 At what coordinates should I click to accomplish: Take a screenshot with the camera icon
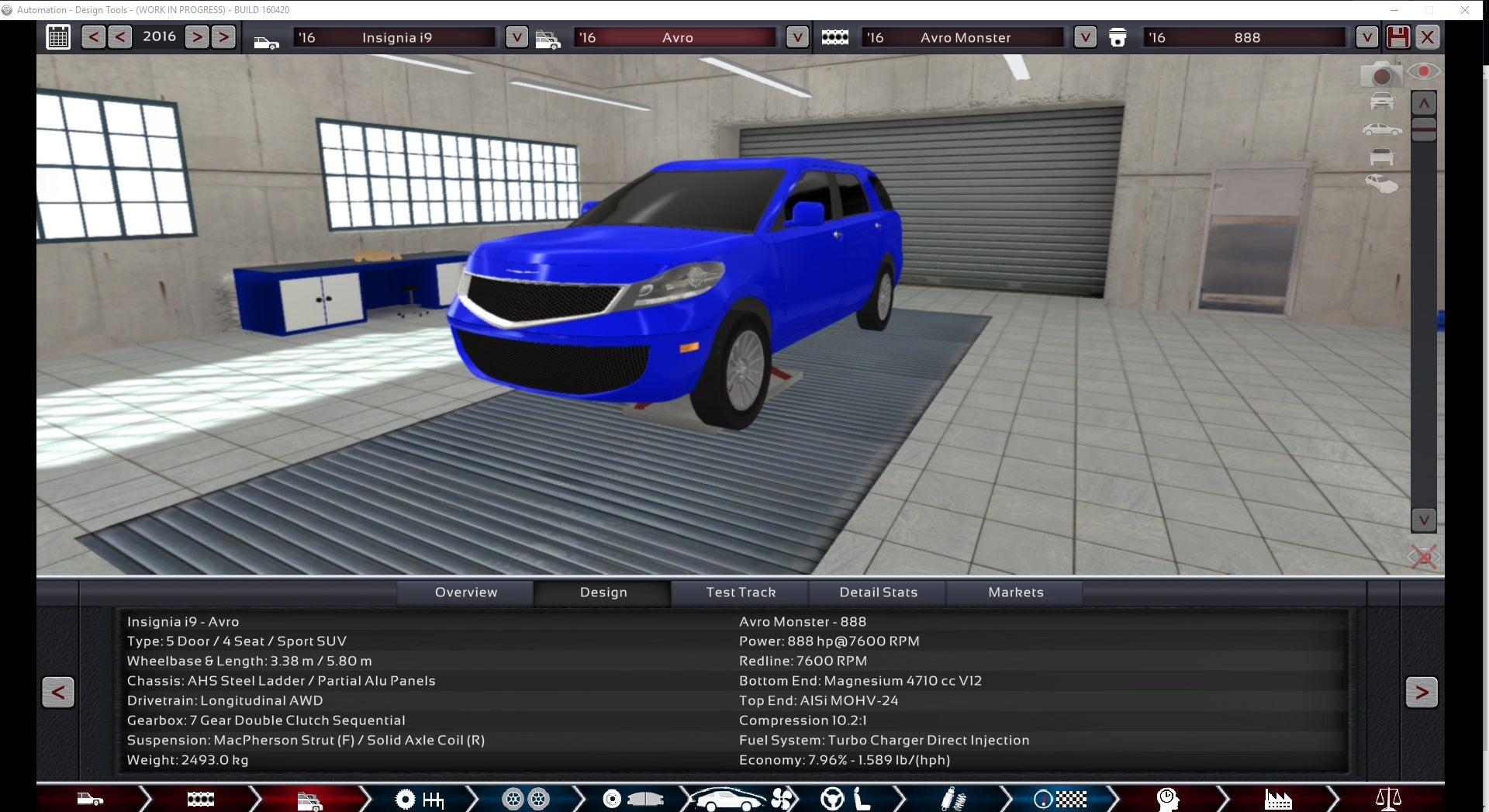[1381, 74]
